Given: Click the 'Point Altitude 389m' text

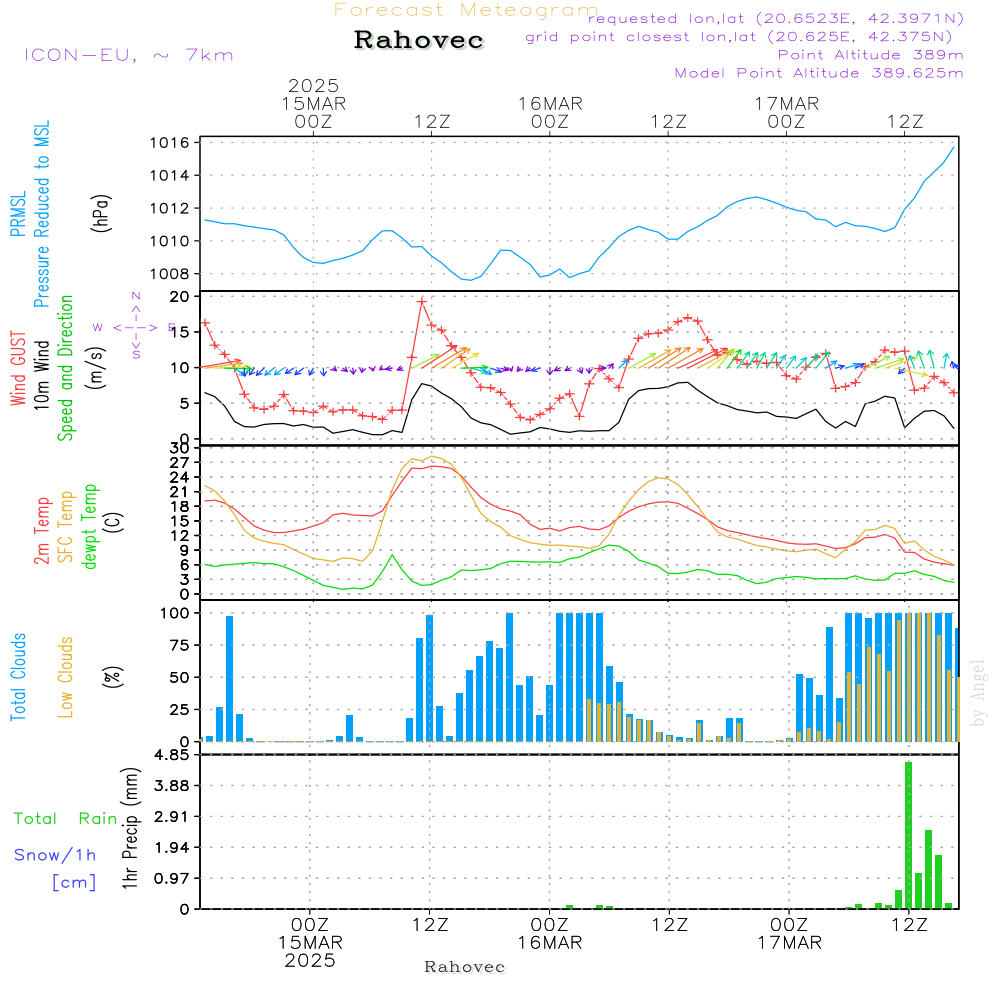Looking at the screenshot, I should coord(871,55).
